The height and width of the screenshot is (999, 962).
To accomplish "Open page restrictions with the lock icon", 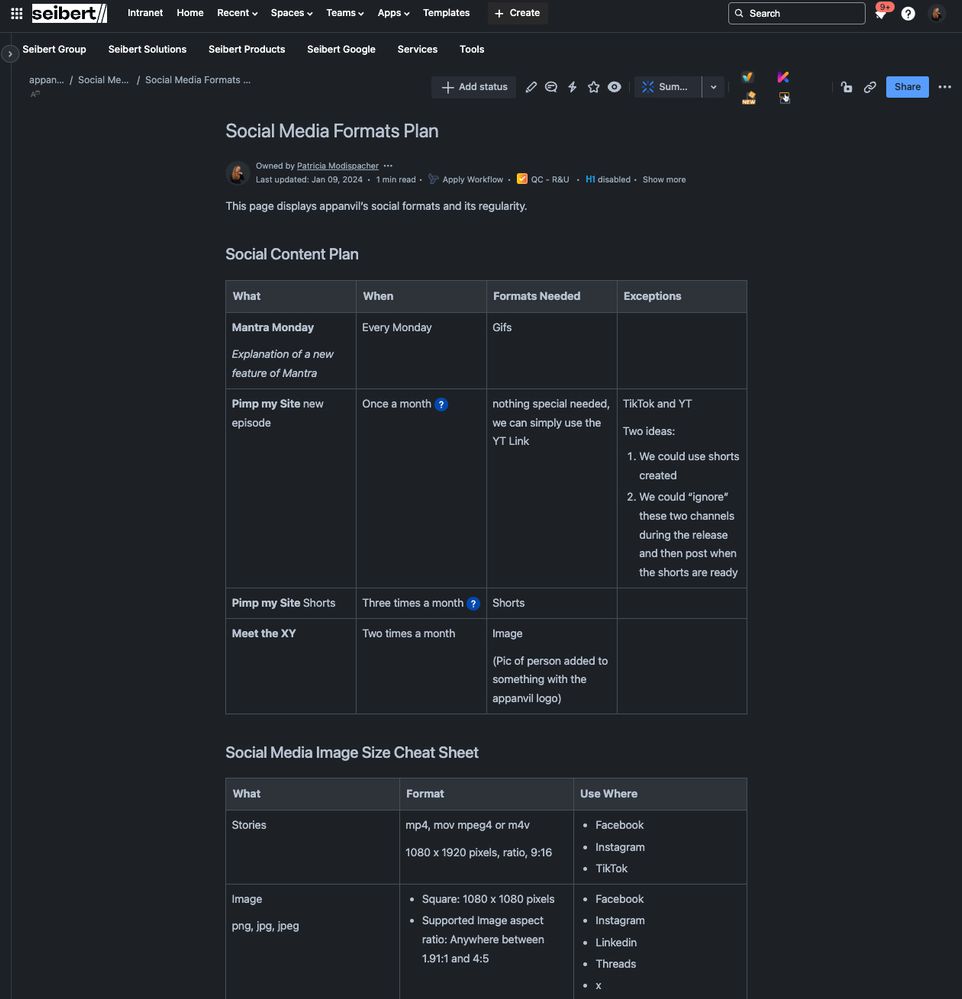I will tap(846, 87).
